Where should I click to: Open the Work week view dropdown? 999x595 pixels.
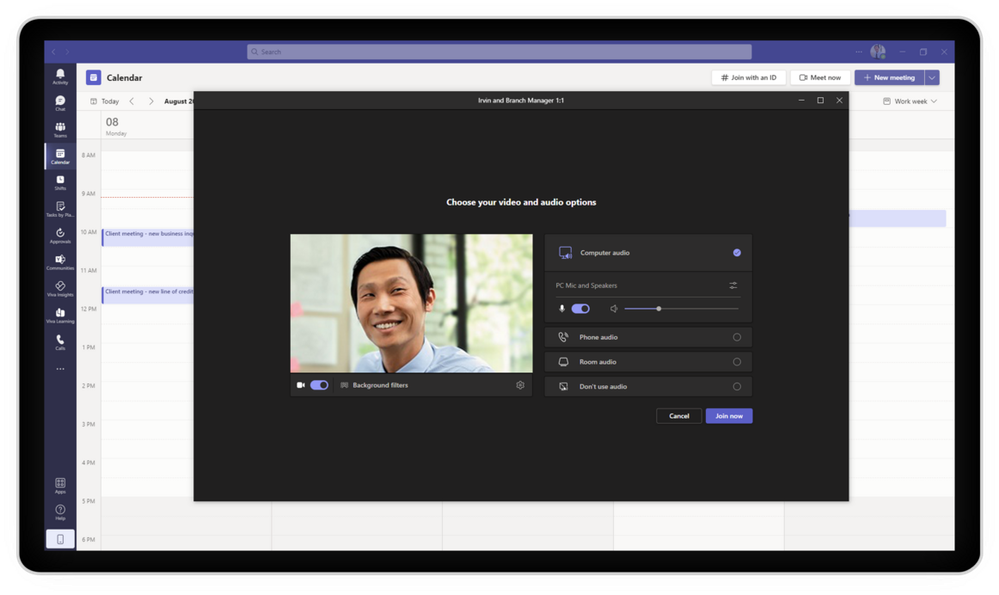(910, 101)
